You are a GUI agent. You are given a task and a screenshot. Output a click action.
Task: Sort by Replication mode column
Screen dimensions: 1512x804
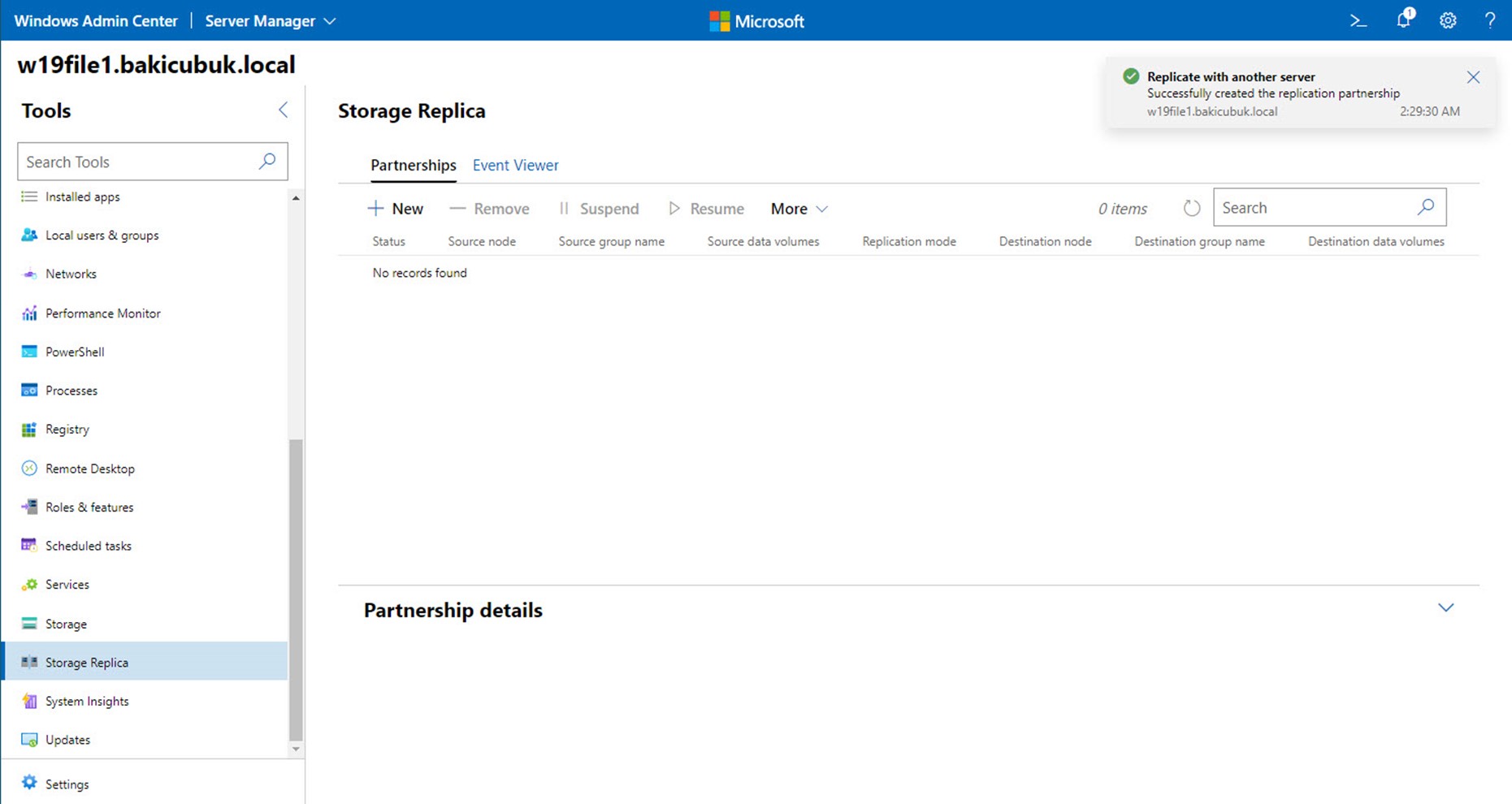909,241
